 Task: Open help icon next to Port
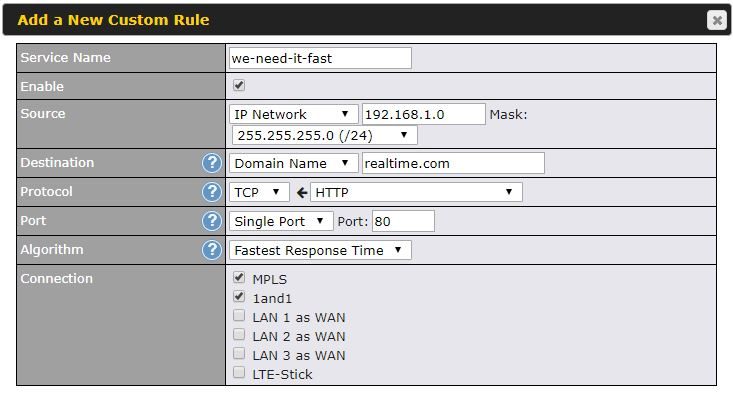pyautogui.click(x=212, y=221)
